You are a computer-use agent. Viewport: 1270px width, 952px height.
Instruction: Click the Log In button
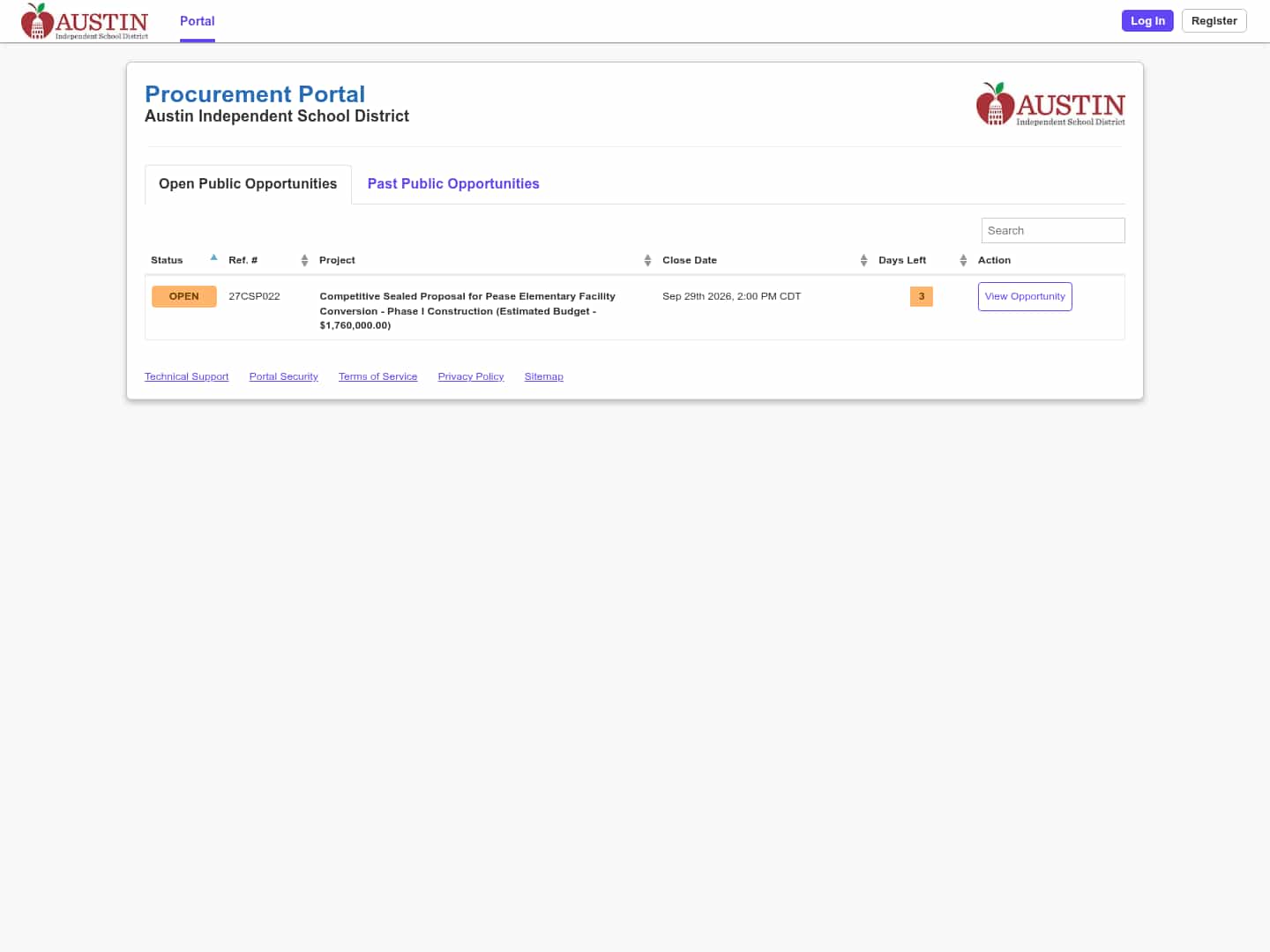[1147, 21]
